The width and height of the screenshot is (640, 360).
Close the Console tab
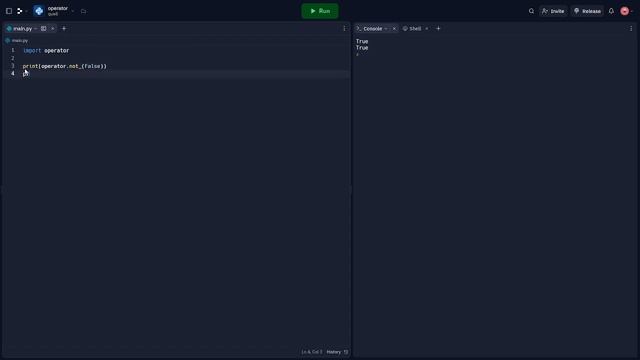pos(394,29)
